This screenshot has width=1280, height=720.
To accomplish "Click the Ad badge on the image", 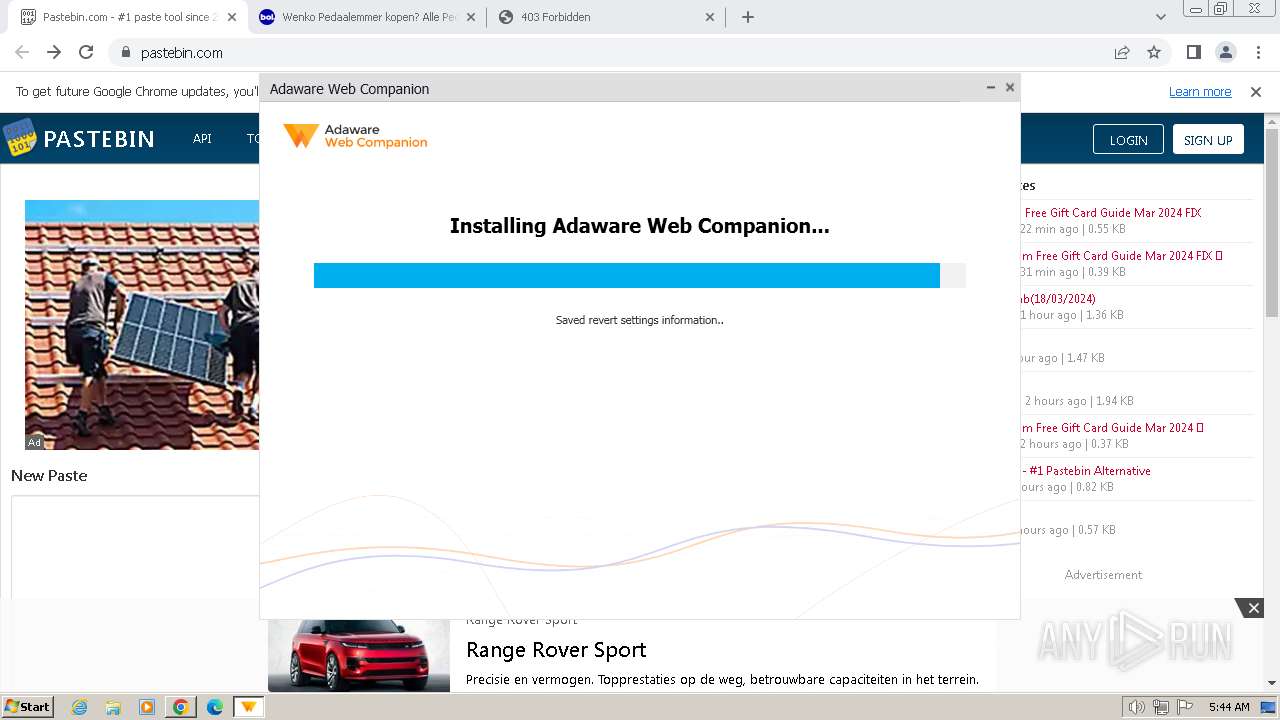I will pos(35,442).
